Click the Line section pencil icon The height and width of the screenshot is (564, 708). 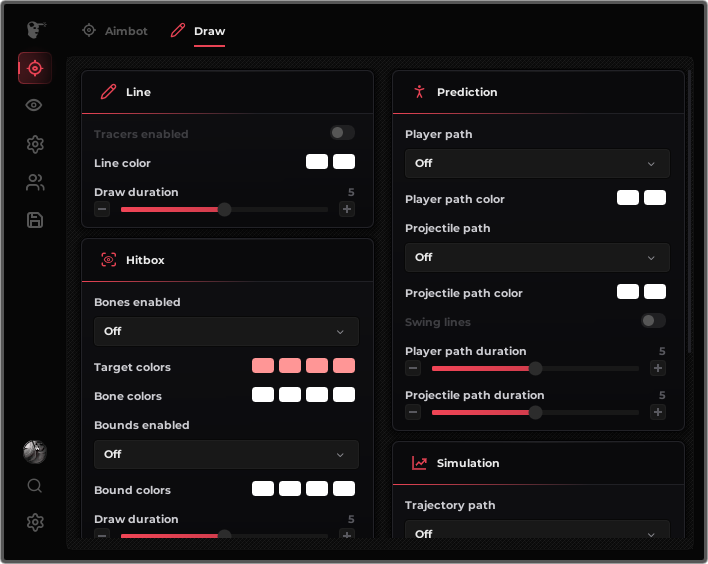[x=108, y=92]
